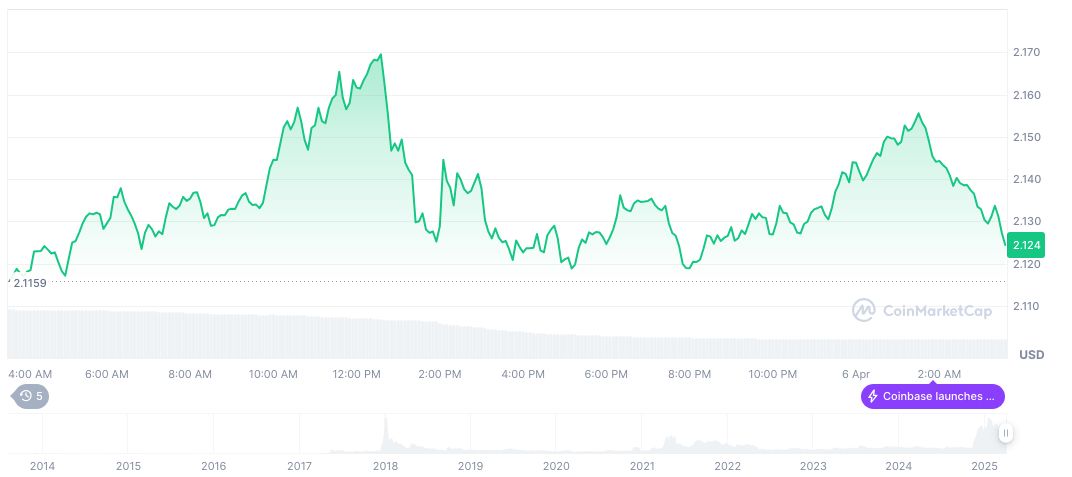Image resolution: width=1072 pixels, height=477 pixels.
Task: Click the 12:00 PM time axis label
Action: pos(356,374)
